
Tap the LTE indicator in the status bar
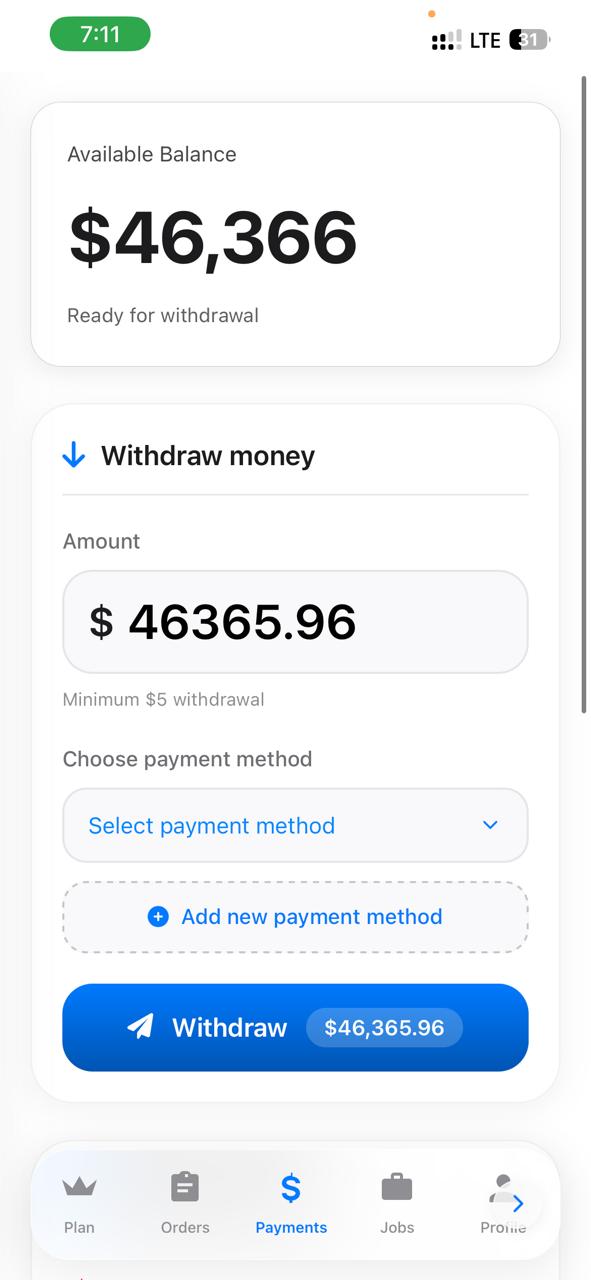pos(483,39)
